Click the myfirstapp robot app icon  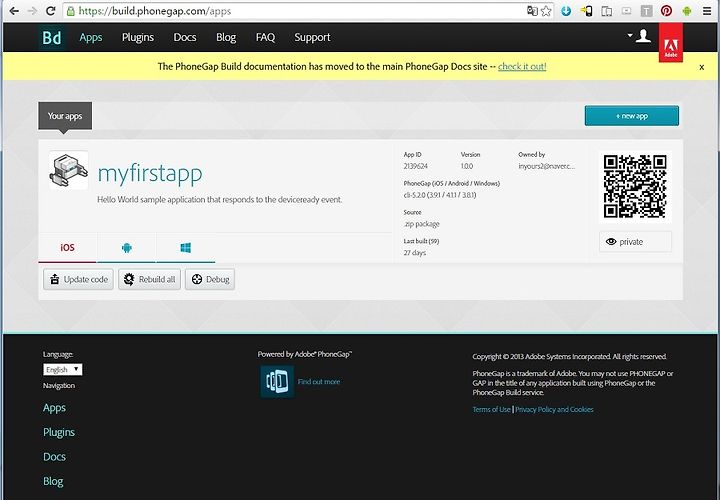tap(68, 170)
